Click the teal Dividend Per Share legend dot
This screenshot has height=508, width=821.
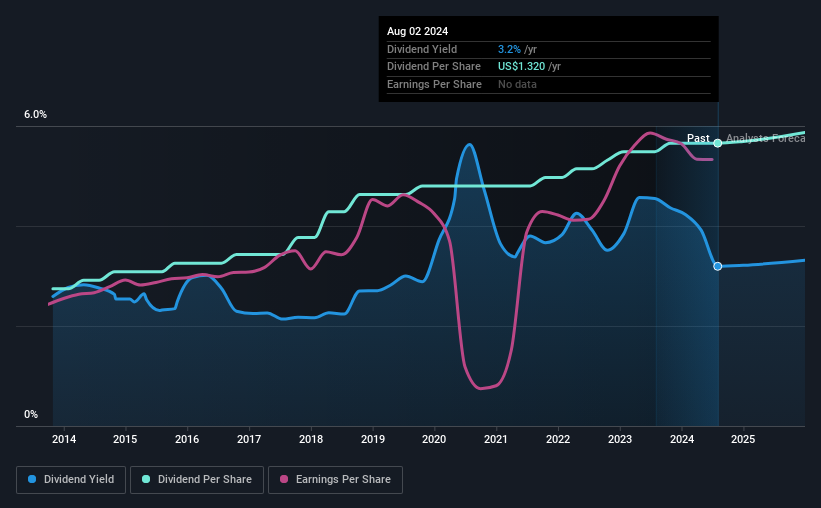pos(146,479)
